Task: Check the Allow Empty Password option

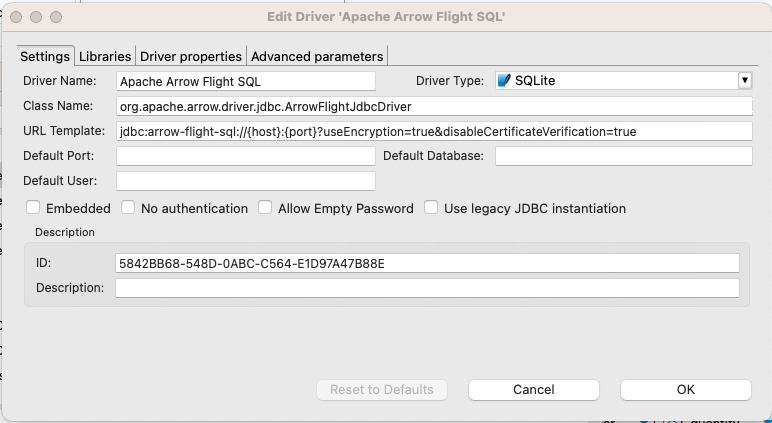Action: 265,208
